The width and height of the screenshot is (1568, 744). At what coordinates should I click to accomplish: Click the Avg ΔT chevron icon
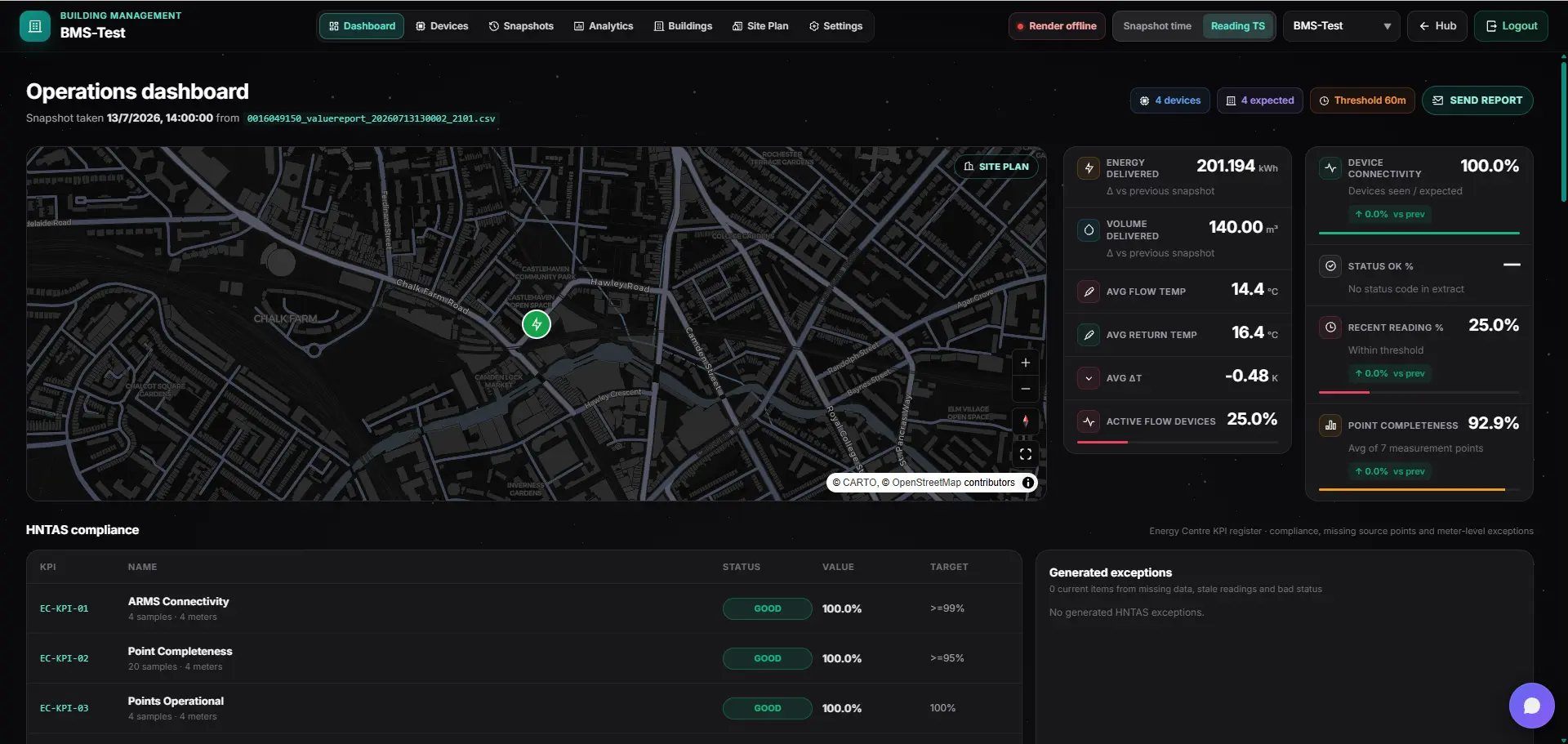[x=1089, y=378]
